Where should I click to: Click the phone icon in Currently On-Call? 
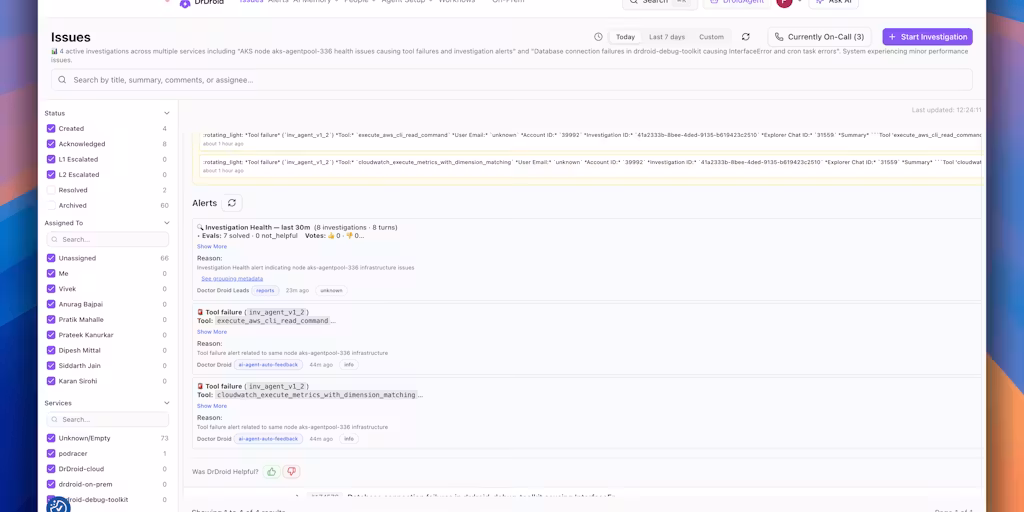click(x=779, y=37)
